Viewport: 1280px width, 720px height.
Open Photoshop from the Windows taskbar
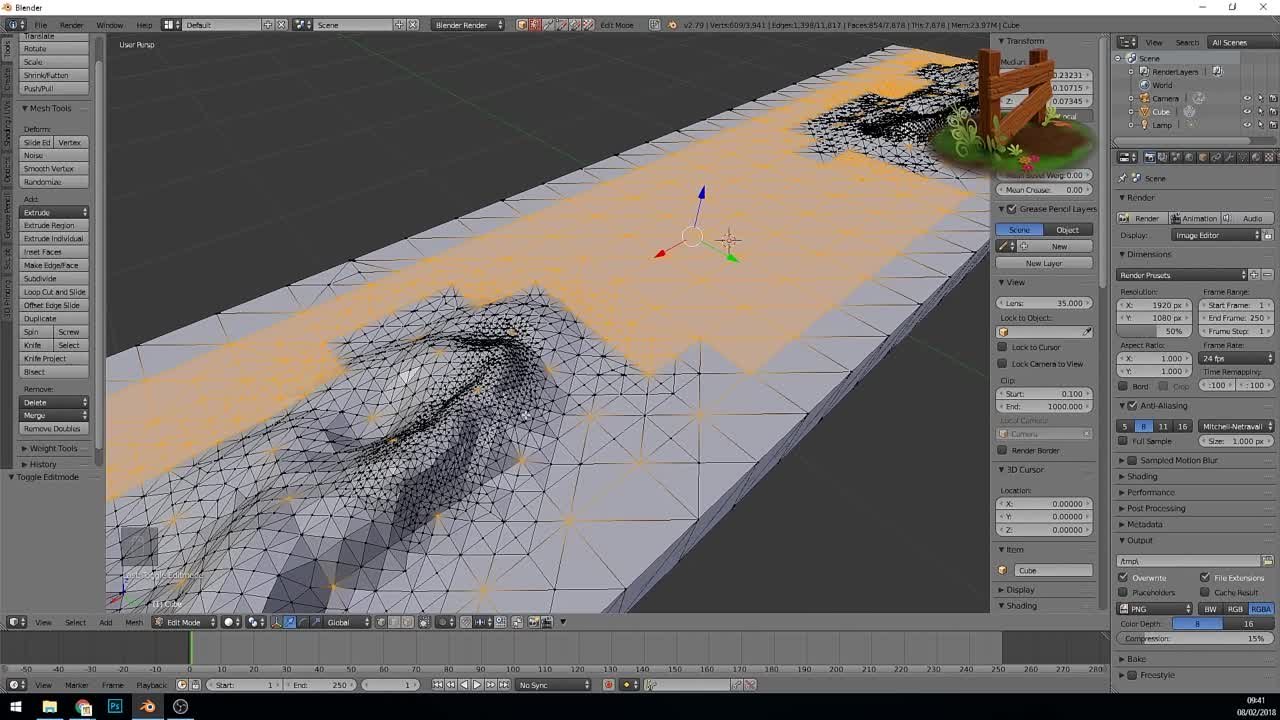115,707
